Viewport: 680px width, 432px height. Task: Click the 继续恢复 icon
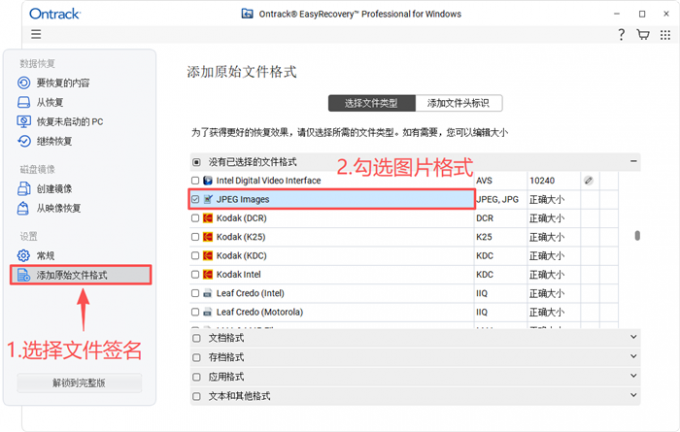coord(24,141)
